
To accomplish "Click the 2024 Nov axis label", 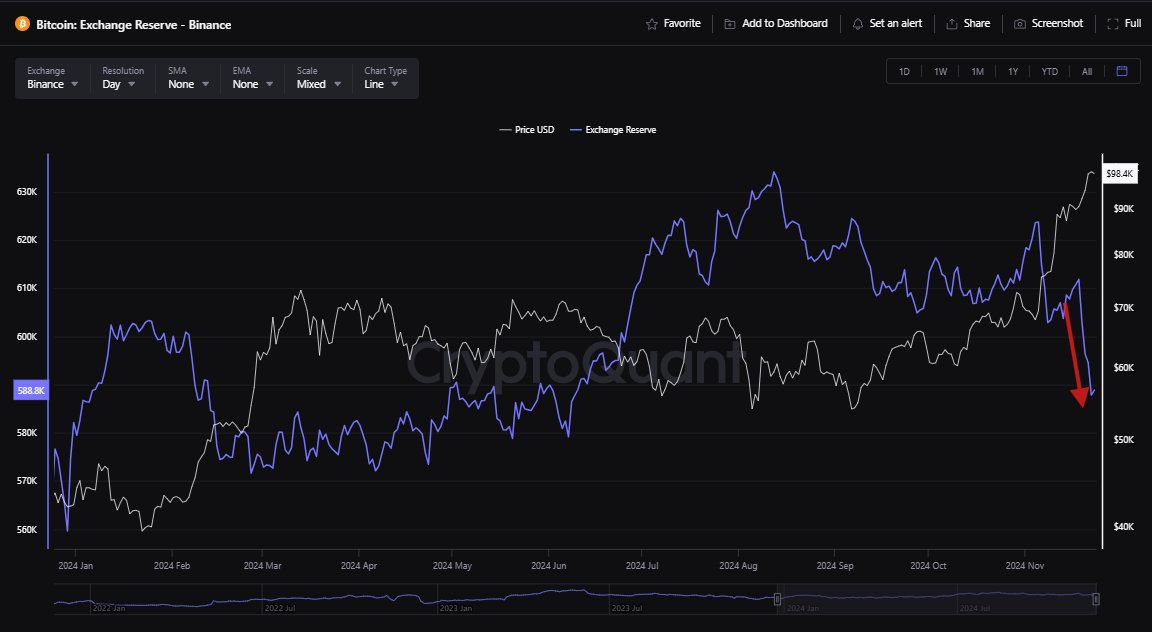I will coord(1025,566).
